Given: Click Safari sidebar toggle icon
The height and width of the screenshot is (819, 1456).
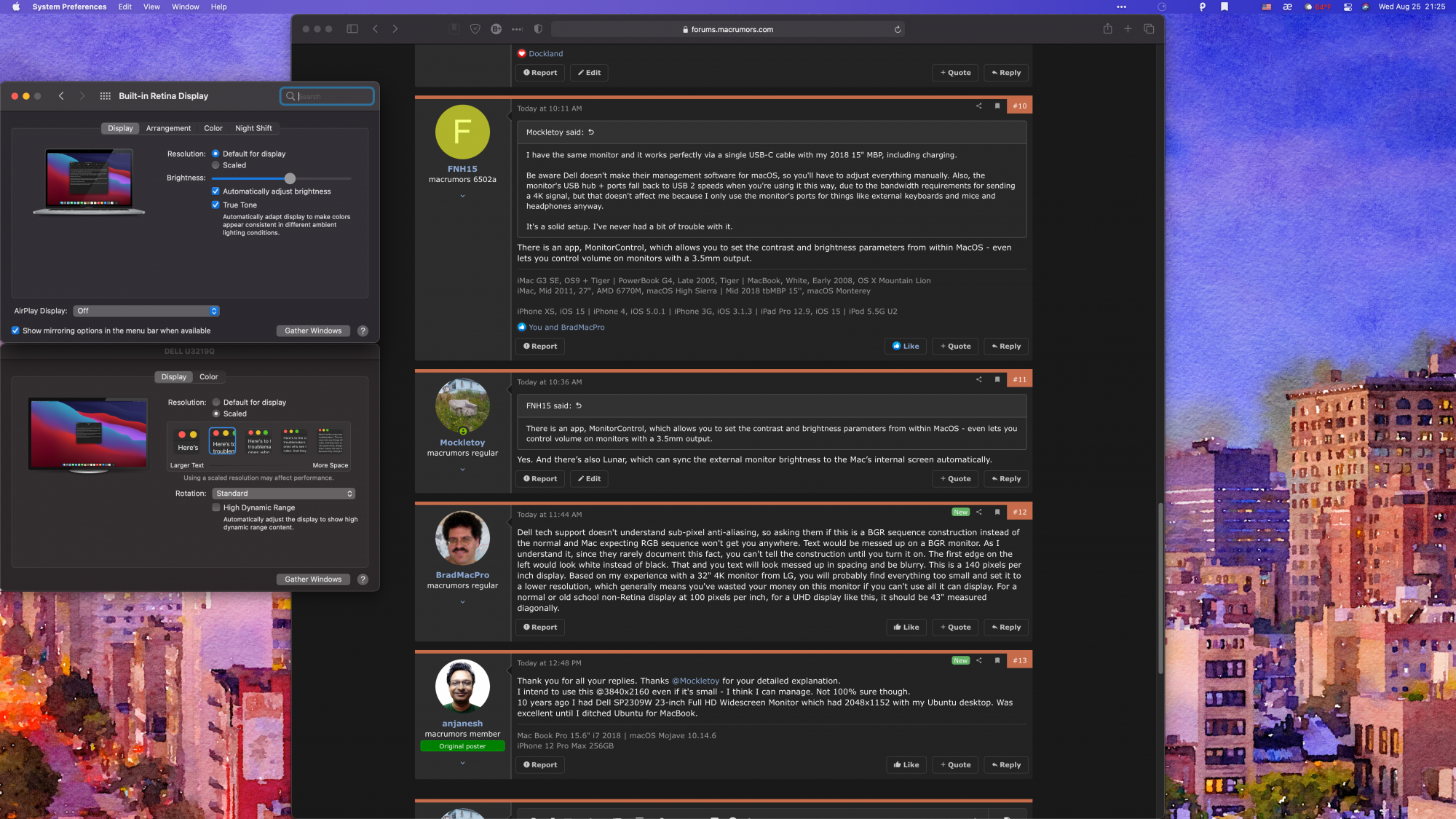Looking at the screenshot, I should tap(352, 29).
